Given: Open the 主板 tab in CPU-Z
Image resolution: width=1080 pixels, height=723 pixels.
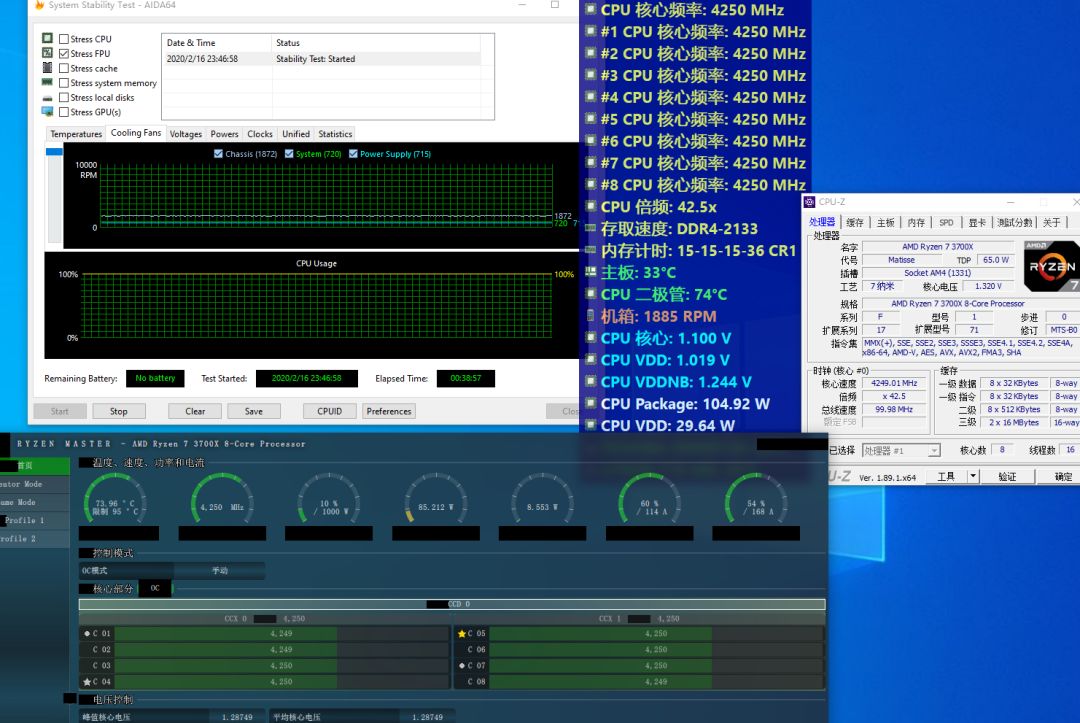Looking at the screenshot, I should tap(885, 222).
